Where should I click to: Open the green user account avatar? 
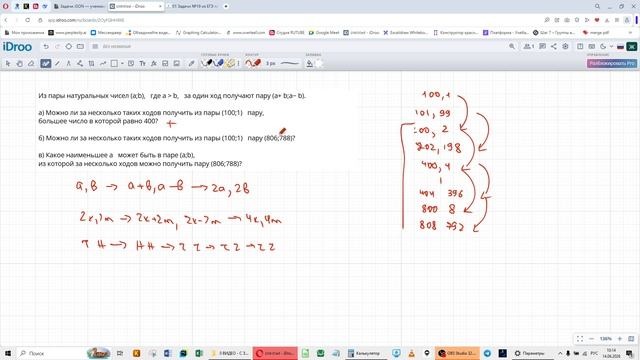click(x=631, y=47)
